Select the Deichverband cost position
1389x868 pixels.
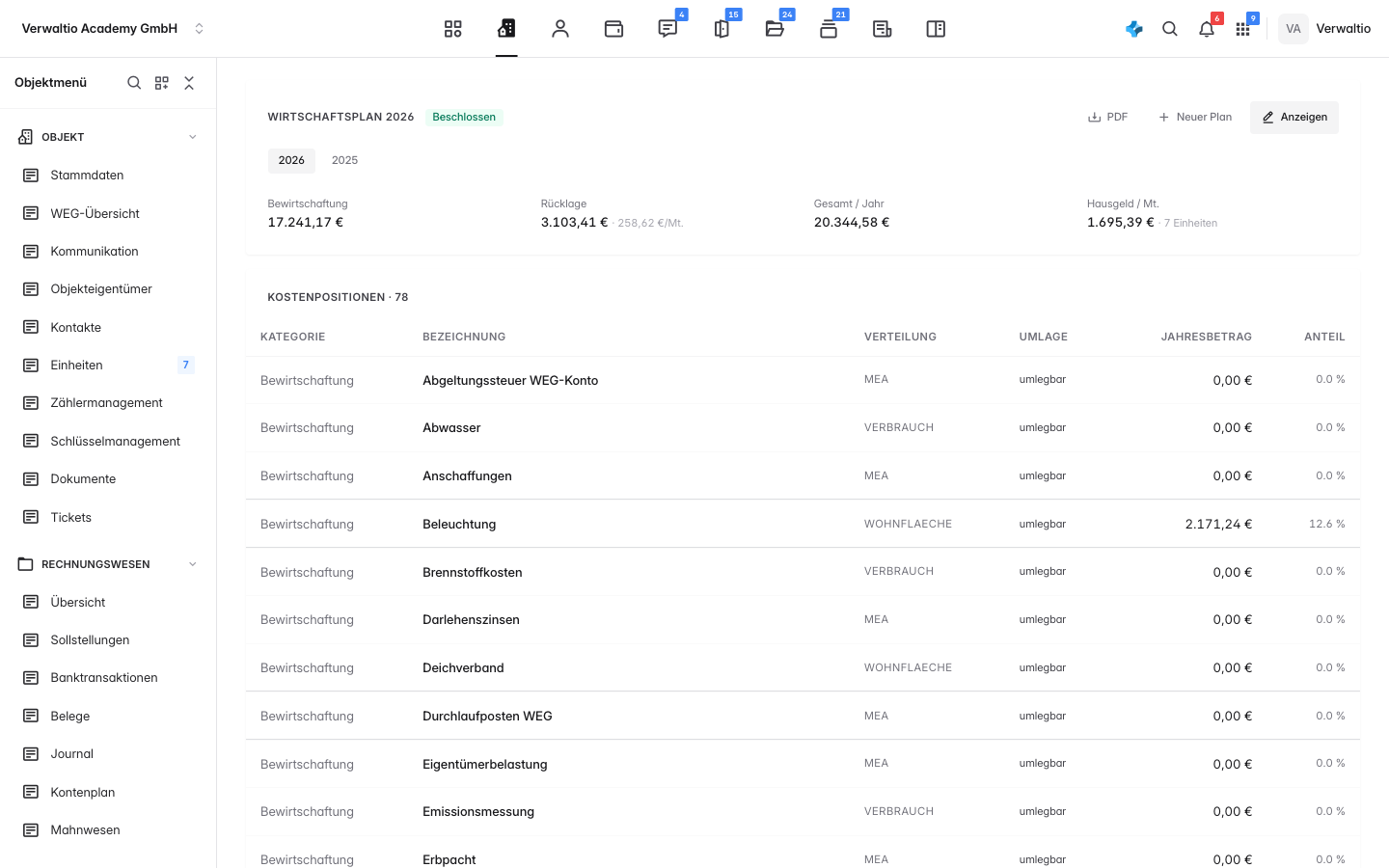803,667
